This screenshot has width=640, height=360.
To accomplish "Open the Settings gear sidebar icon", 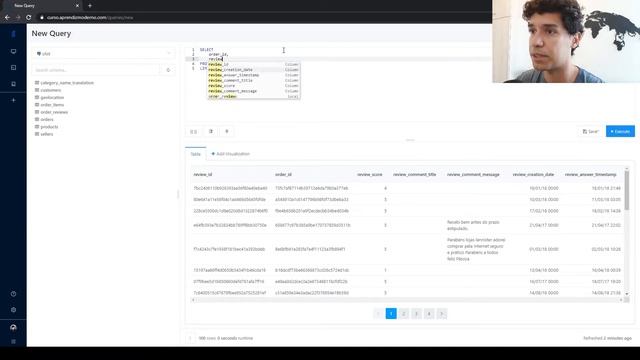I will tap(13, 310).
